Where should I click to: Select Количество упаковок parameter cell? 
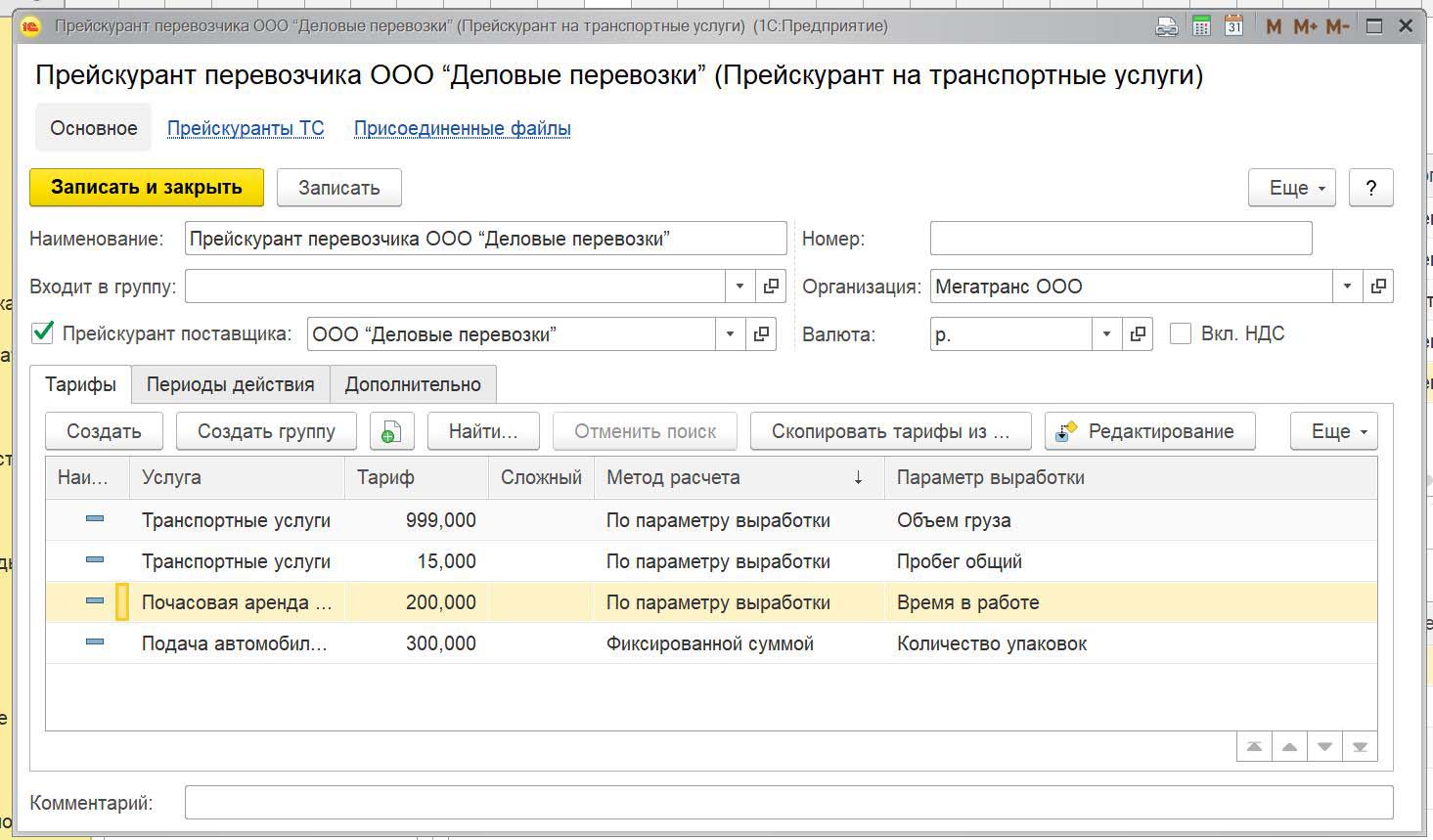click(1131, 643)
